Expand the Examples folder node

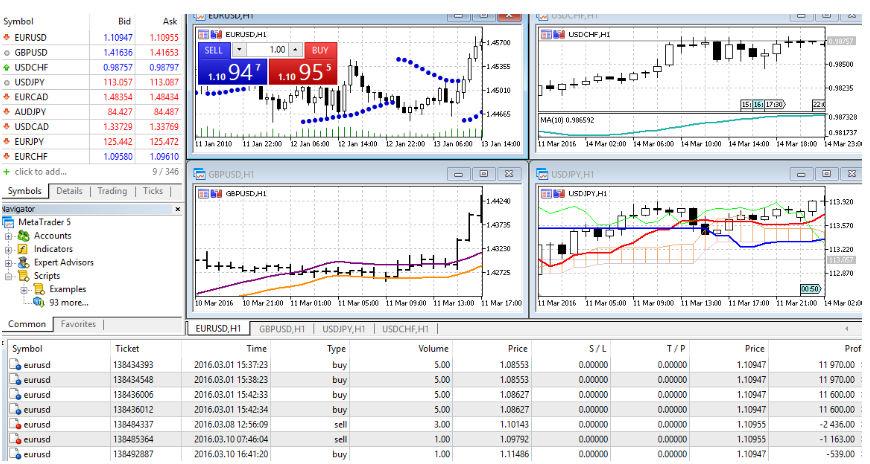pyautogui.click(x=24, y=290)
